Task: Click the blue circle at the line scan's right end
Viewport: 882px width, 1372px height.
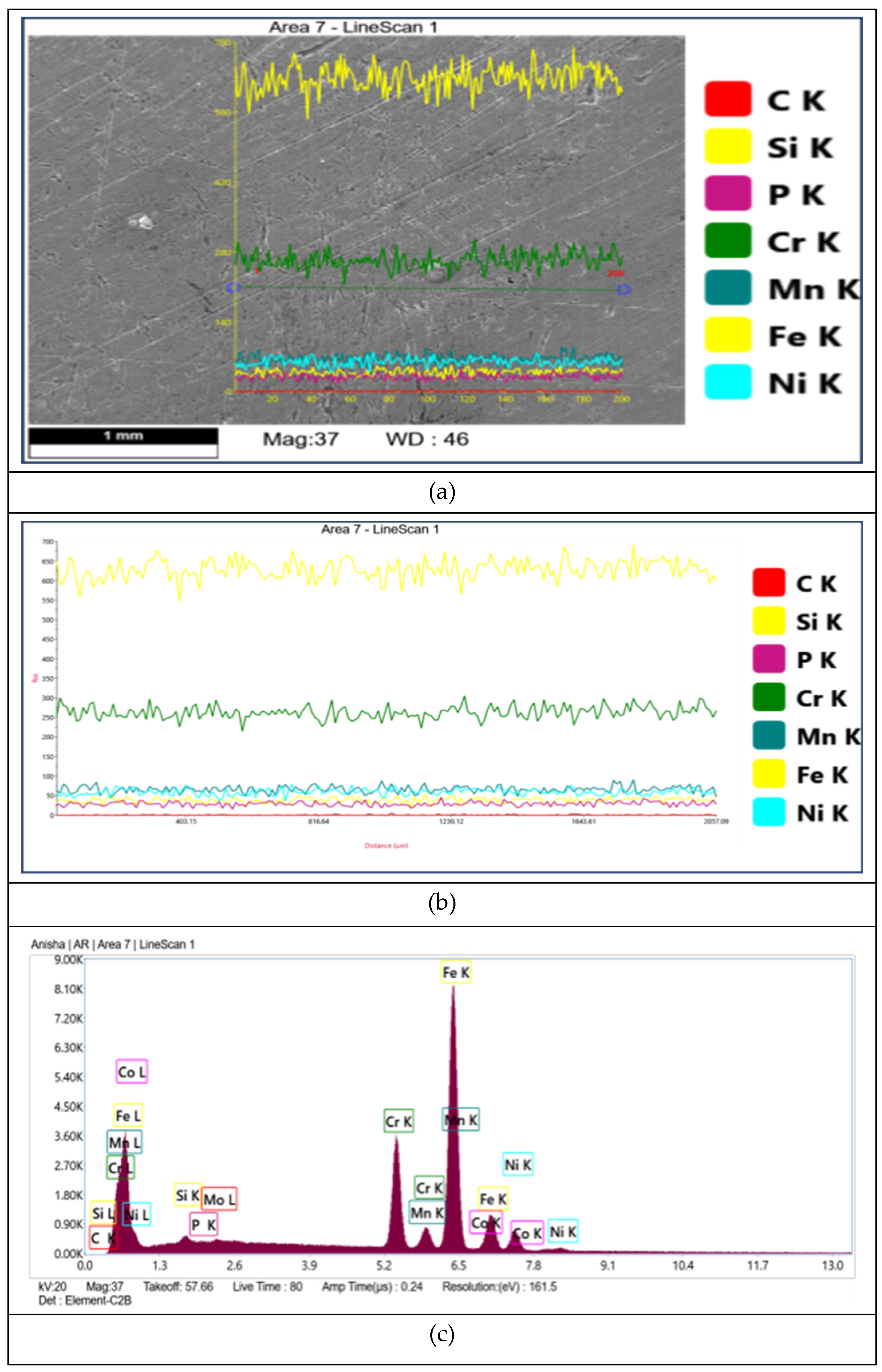Action: [624, 290]
